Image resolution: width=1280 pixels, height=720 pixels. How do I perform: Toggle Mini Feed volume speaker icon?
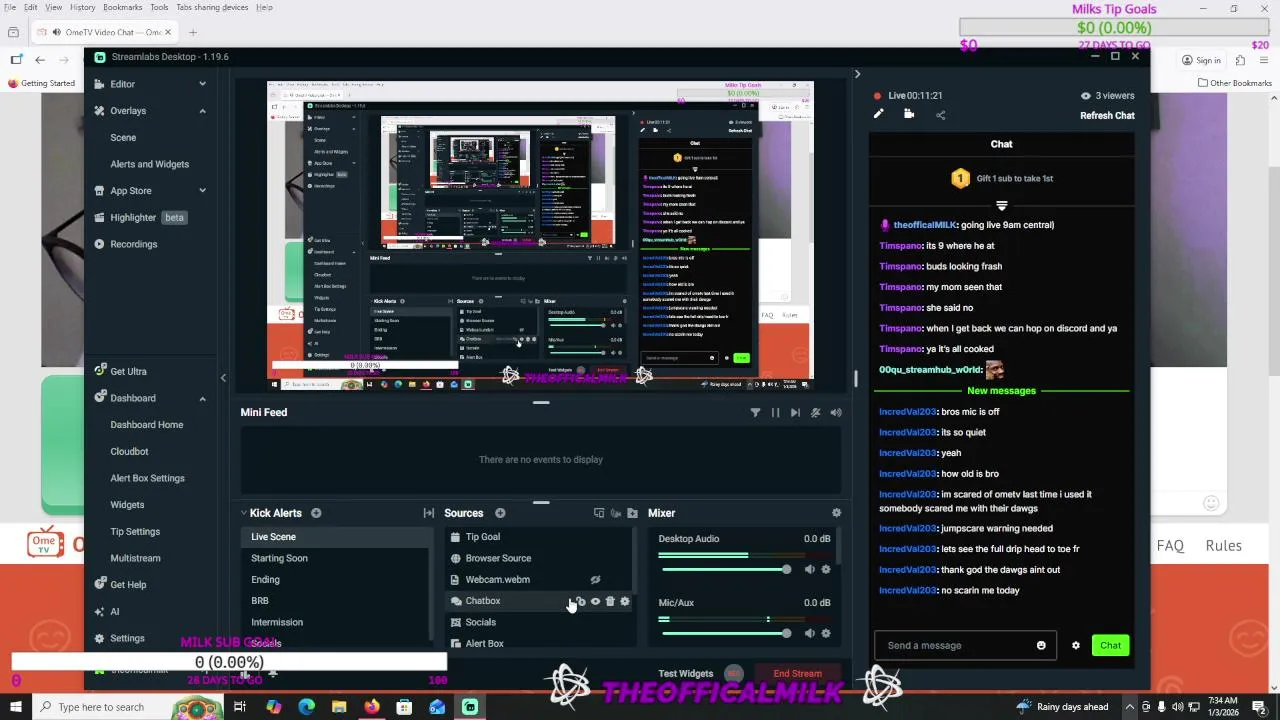tap(836, 412)
